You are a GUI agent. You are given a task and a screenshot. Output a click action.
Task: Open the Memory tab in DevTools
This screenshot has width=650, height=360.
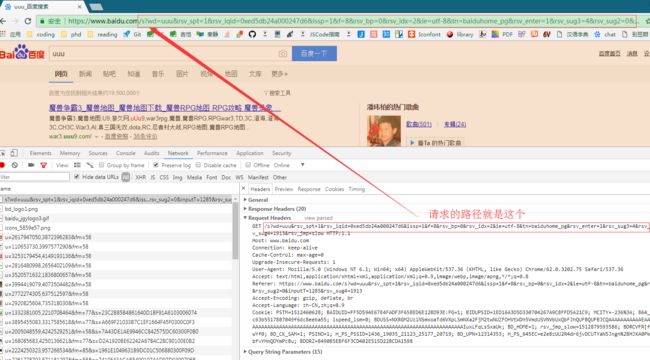point(70,153)
